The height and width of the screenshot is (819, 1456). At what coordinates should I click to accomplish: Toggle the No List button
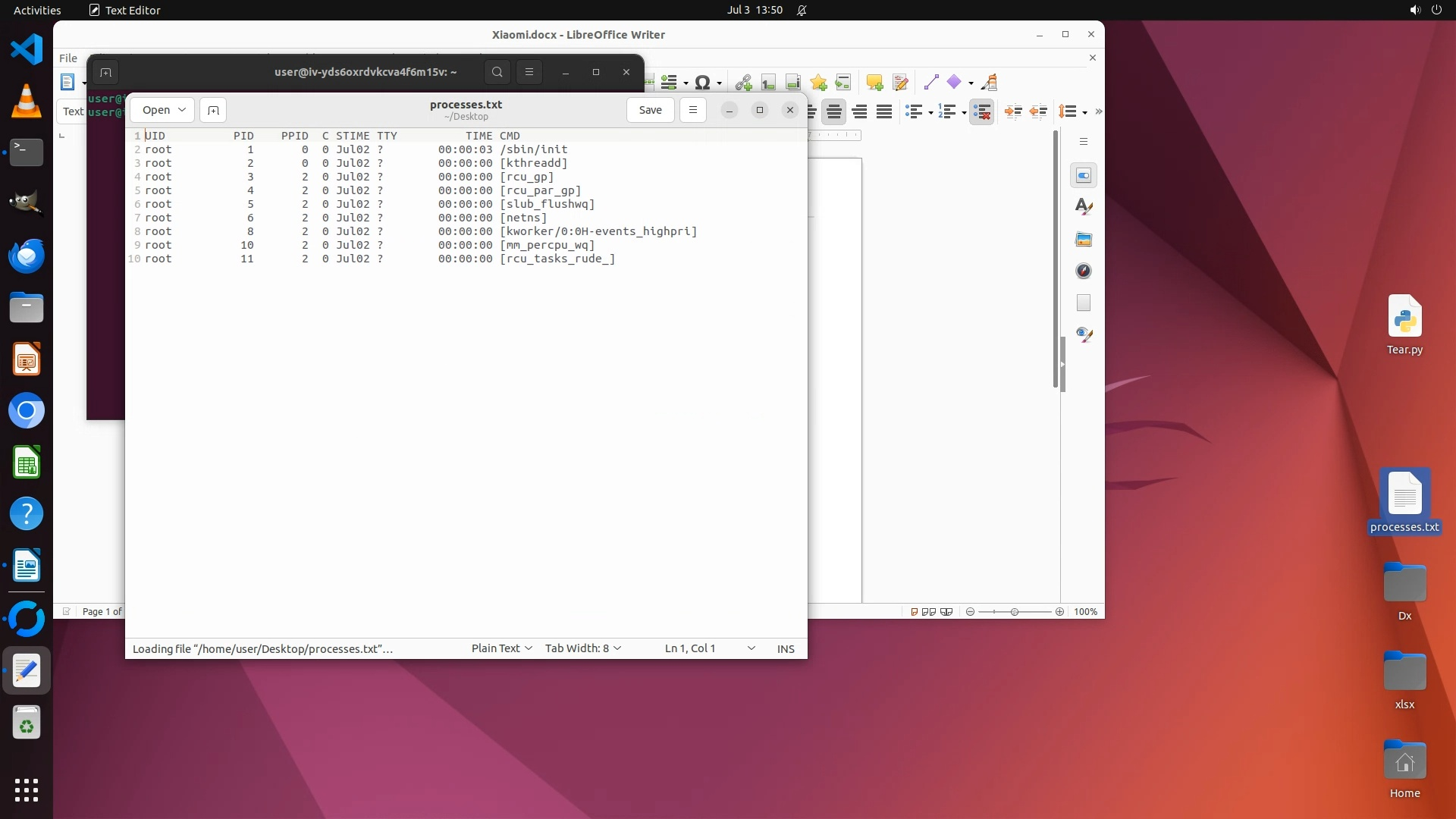coord(981,112)
